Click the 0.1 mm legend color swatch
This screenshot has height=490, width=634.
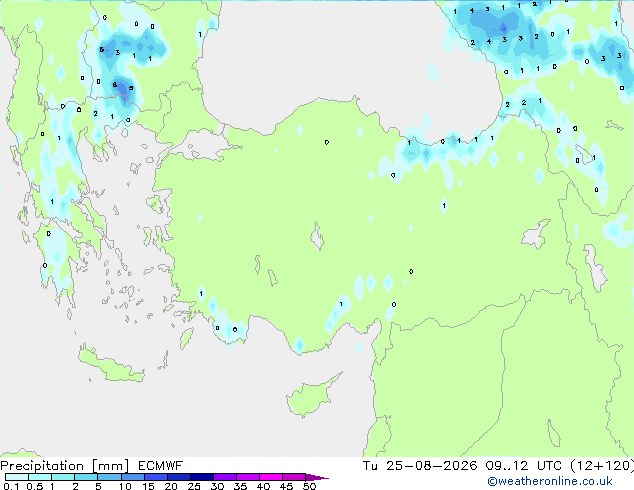[17, 477]
